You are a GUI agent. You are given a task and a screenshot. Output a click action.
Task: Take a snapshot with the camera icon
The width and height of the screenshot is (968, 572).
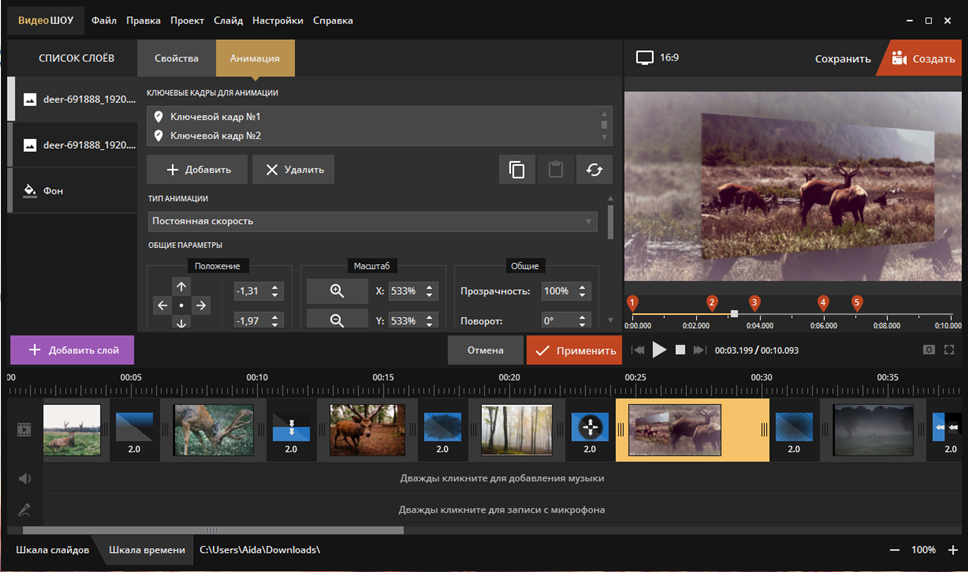click(929, 350)
